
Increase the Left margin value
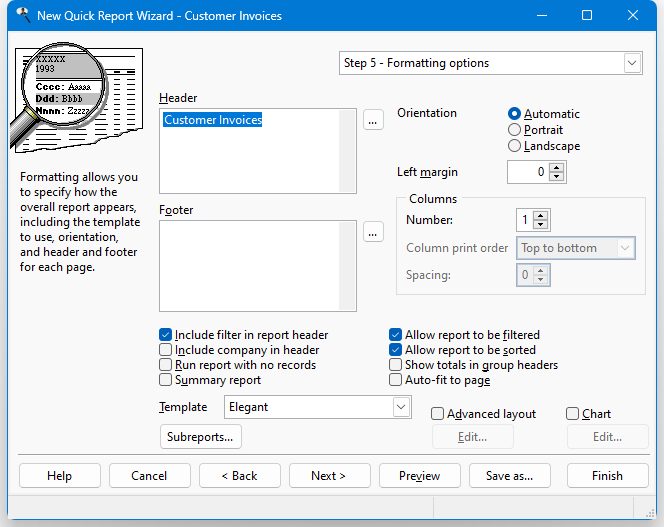coord(556,167)
